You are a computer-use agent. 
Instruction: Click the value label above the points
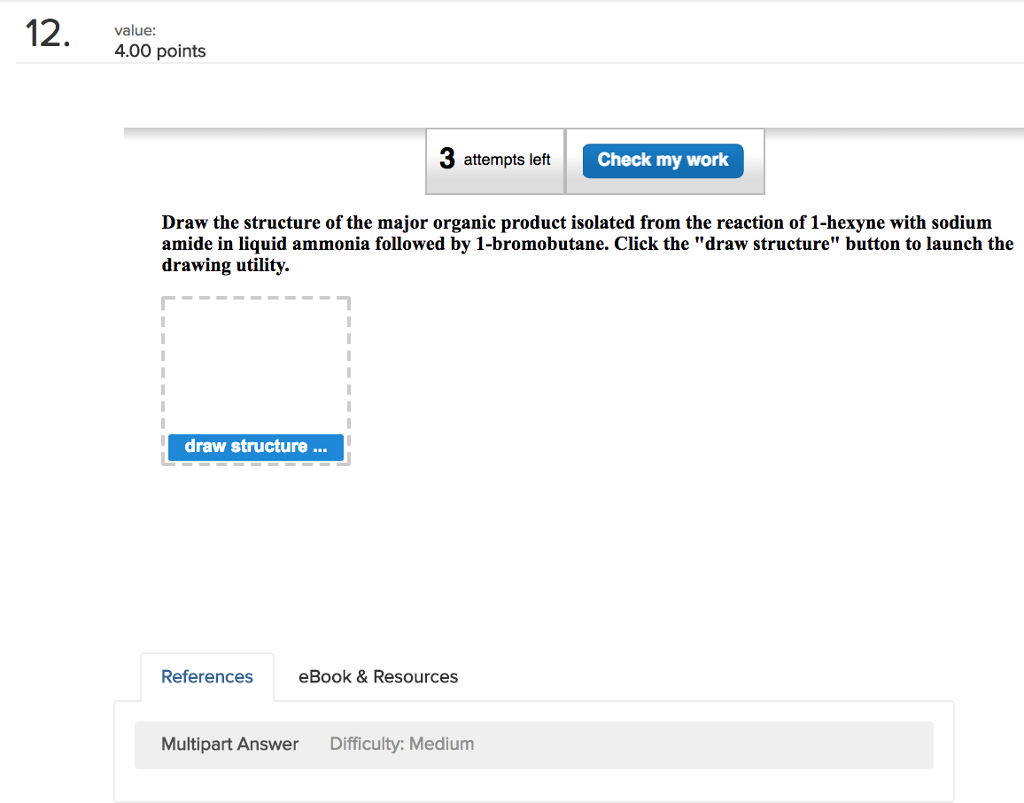(135, 30)
